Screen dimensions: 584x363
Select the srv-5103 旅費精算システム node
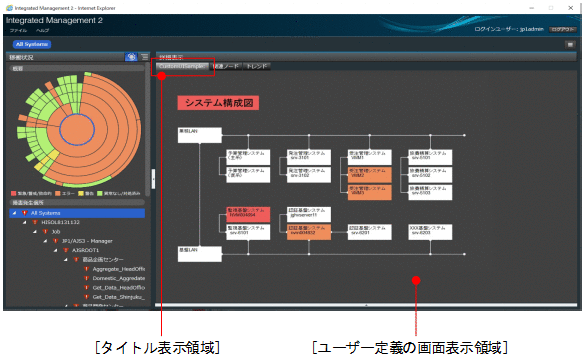[x=430, y=192]
